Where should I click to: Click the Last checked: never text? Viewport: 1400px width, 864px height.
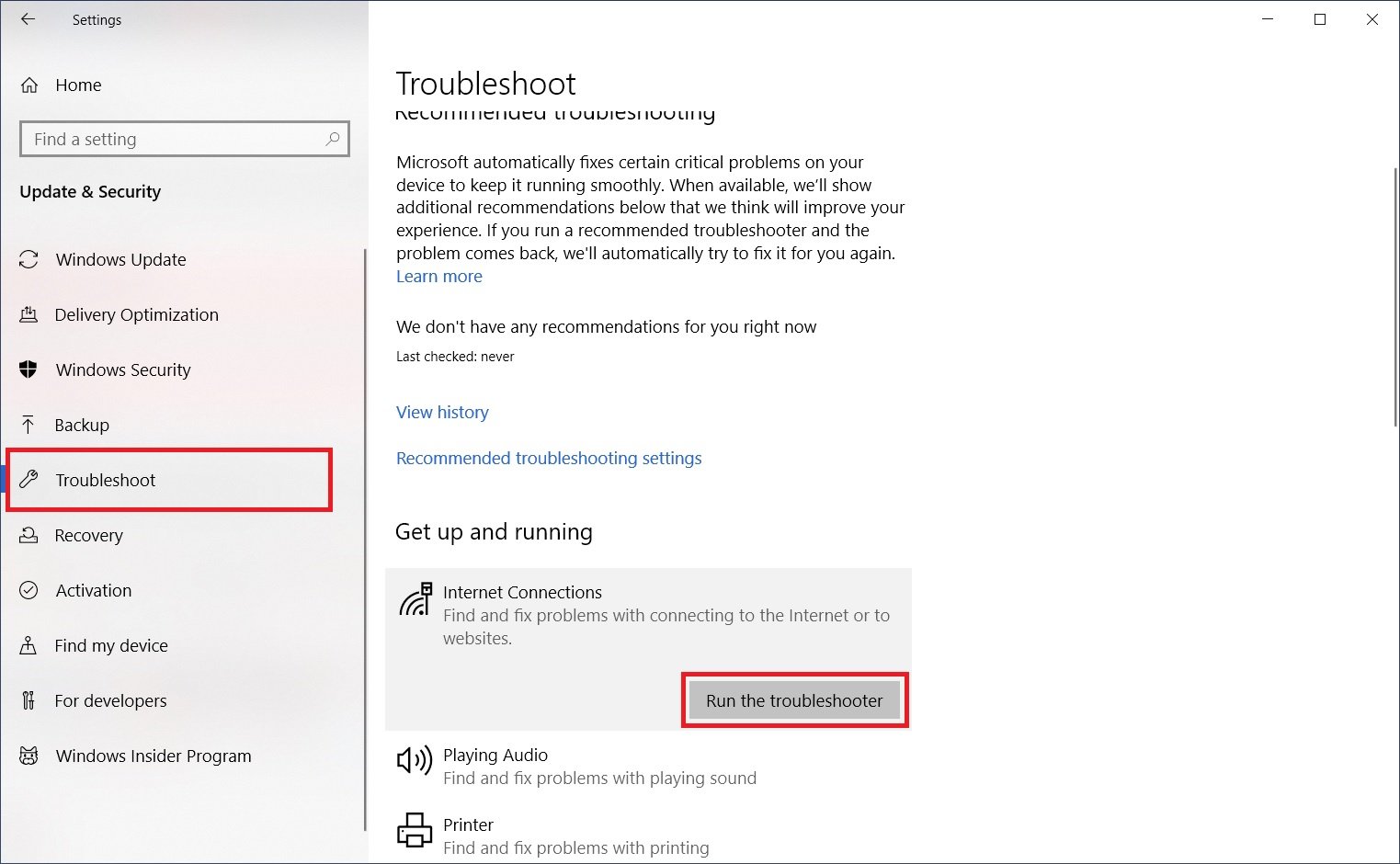point(455,357)
